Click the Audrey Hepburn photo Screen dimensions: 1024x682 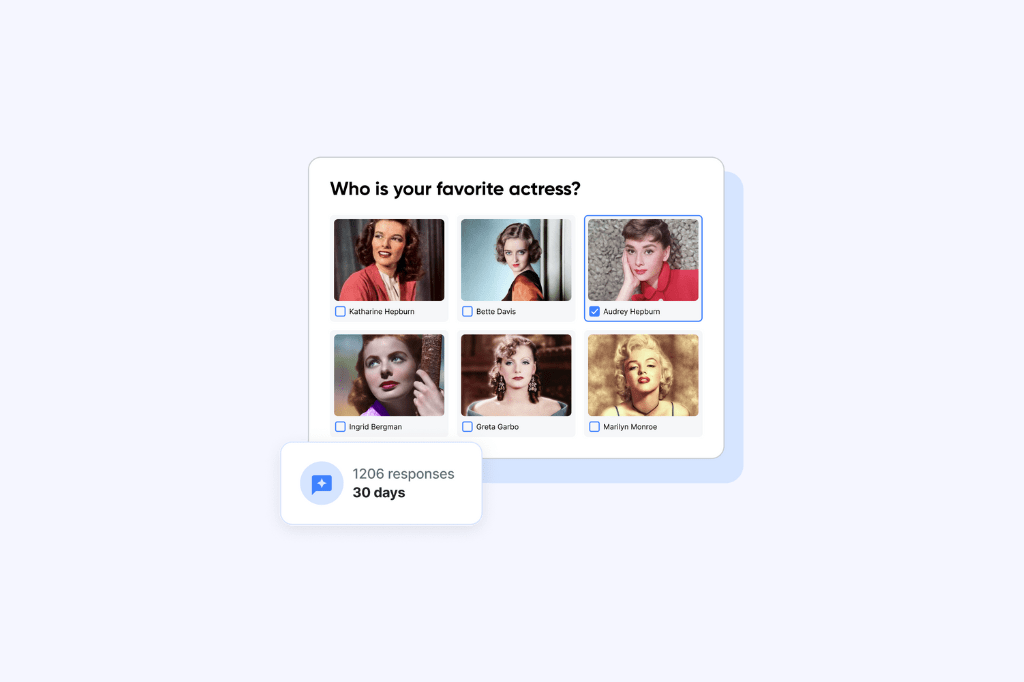643,260
